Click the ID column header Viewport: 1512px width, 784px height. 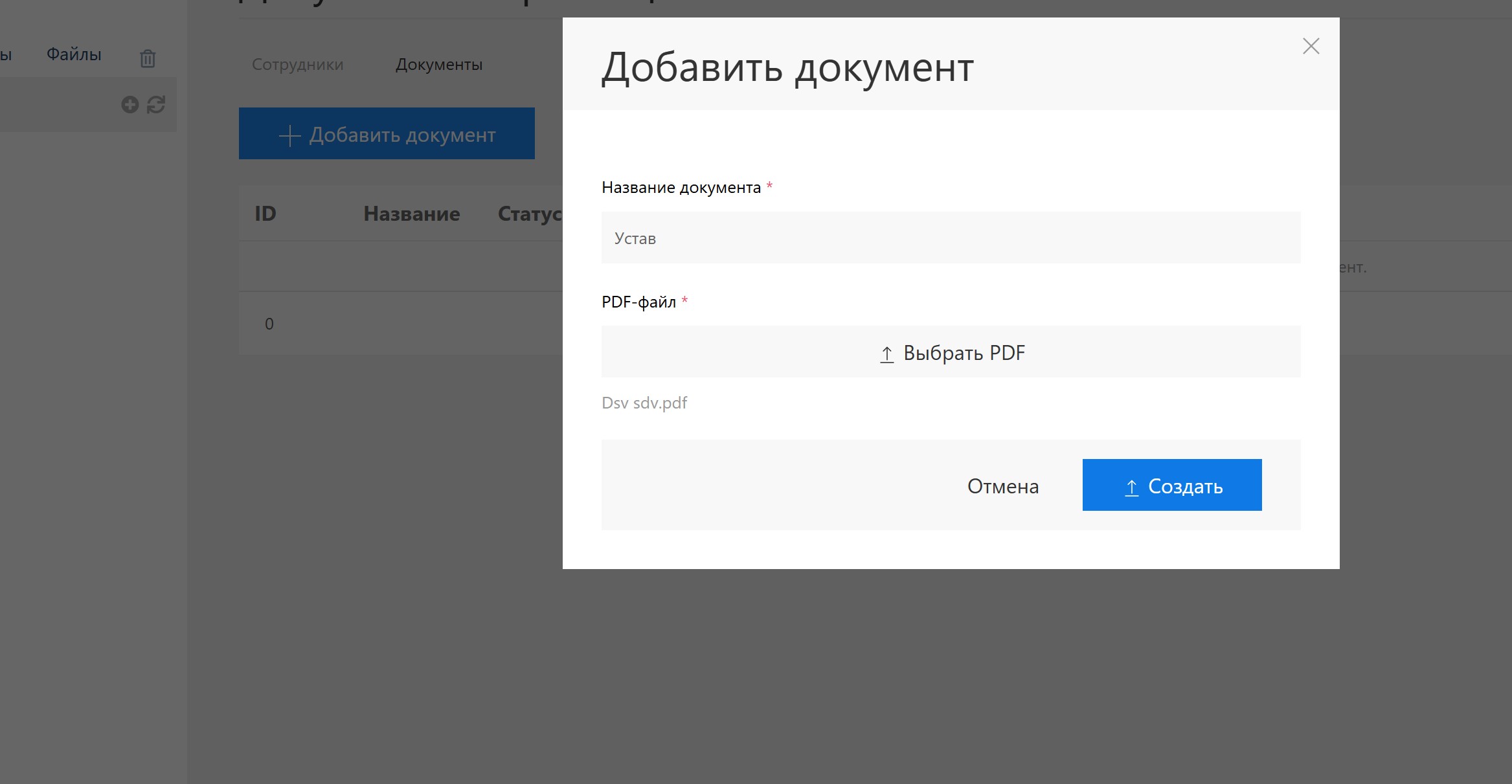coord(265,214)
